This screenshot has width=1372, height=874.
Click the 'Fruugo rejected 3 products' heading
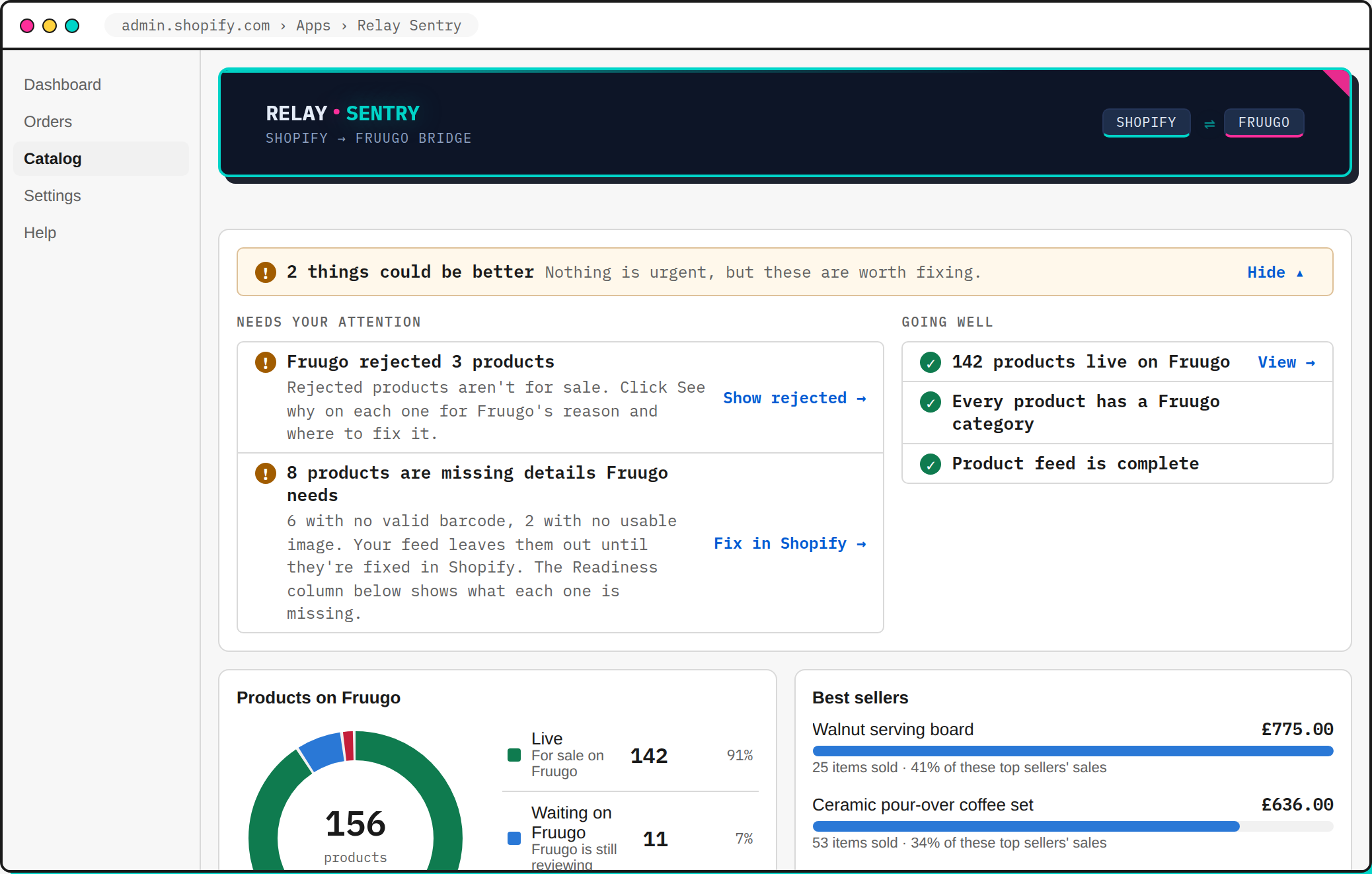[420, 362]
